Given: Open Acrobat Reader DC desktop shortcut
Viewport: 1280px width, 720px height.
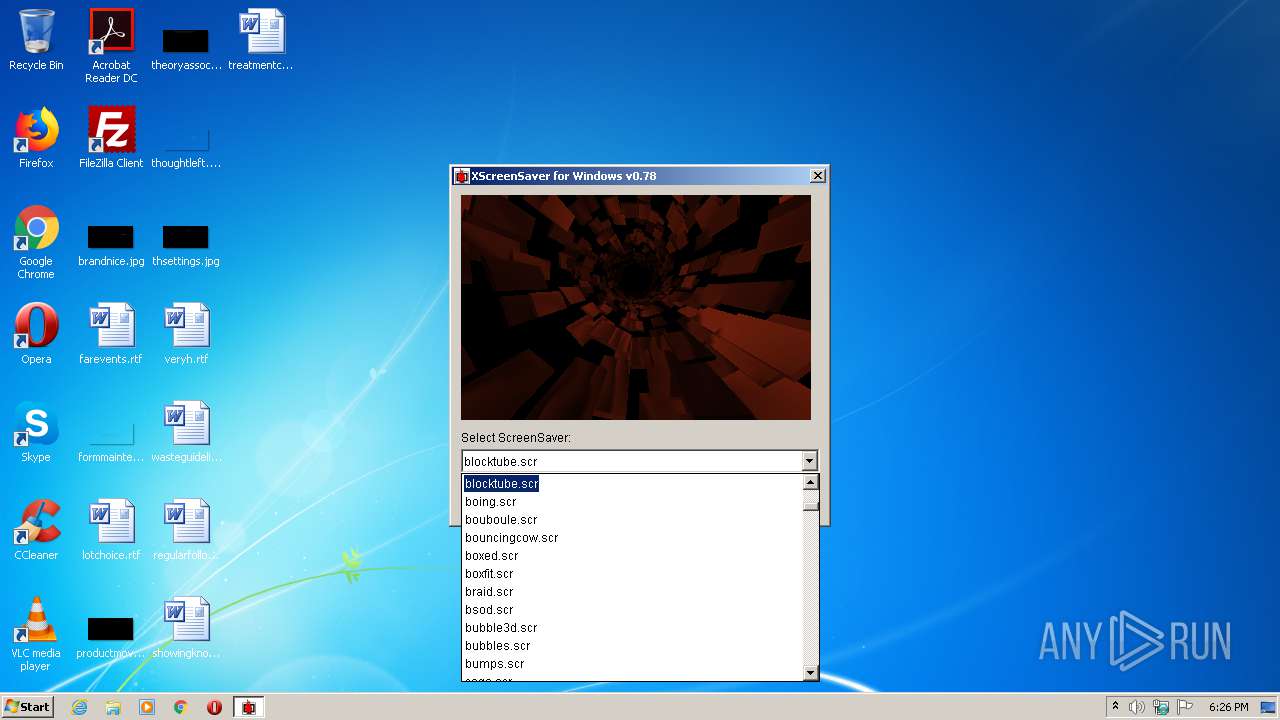Looking at the screenshot, I should coord(111,45).
